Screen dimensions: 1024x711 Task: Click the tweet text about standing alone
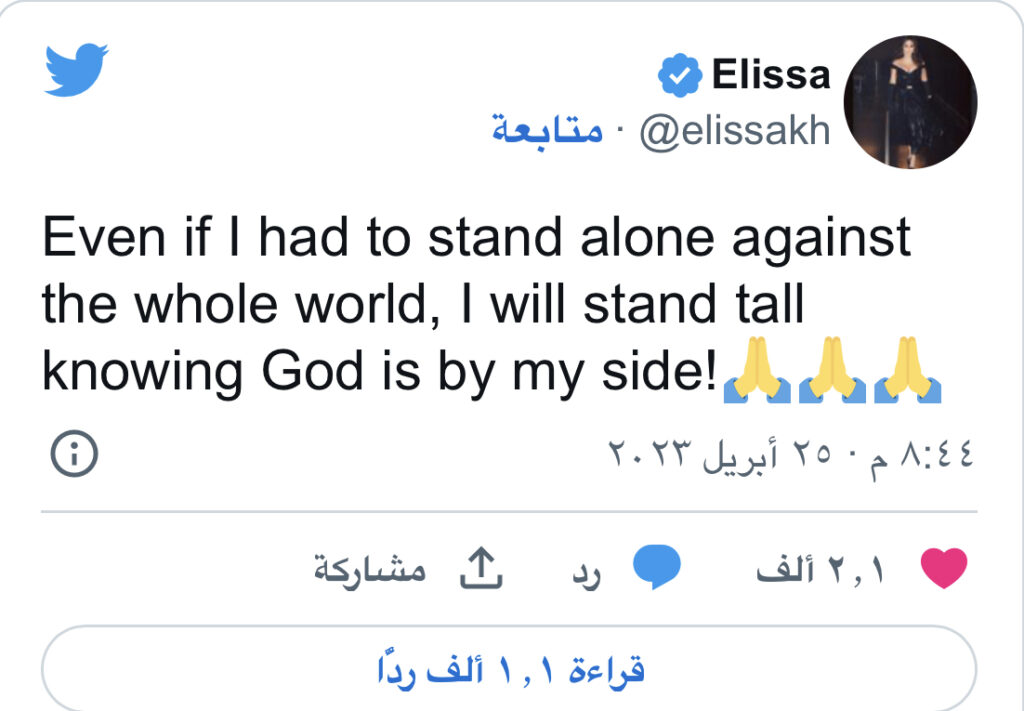pos(475,304)
